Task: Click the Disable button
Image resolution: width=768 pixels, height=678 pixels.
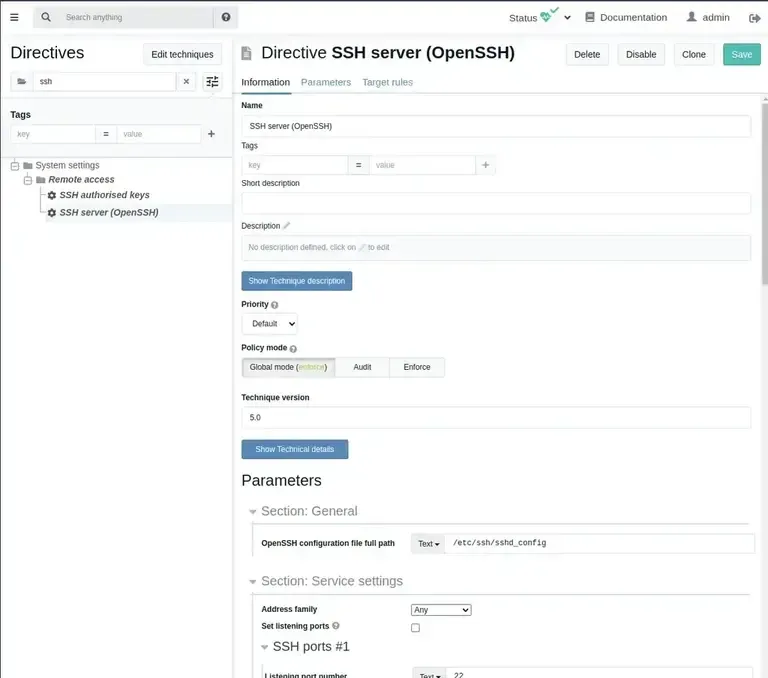Action: click(641, 54)
